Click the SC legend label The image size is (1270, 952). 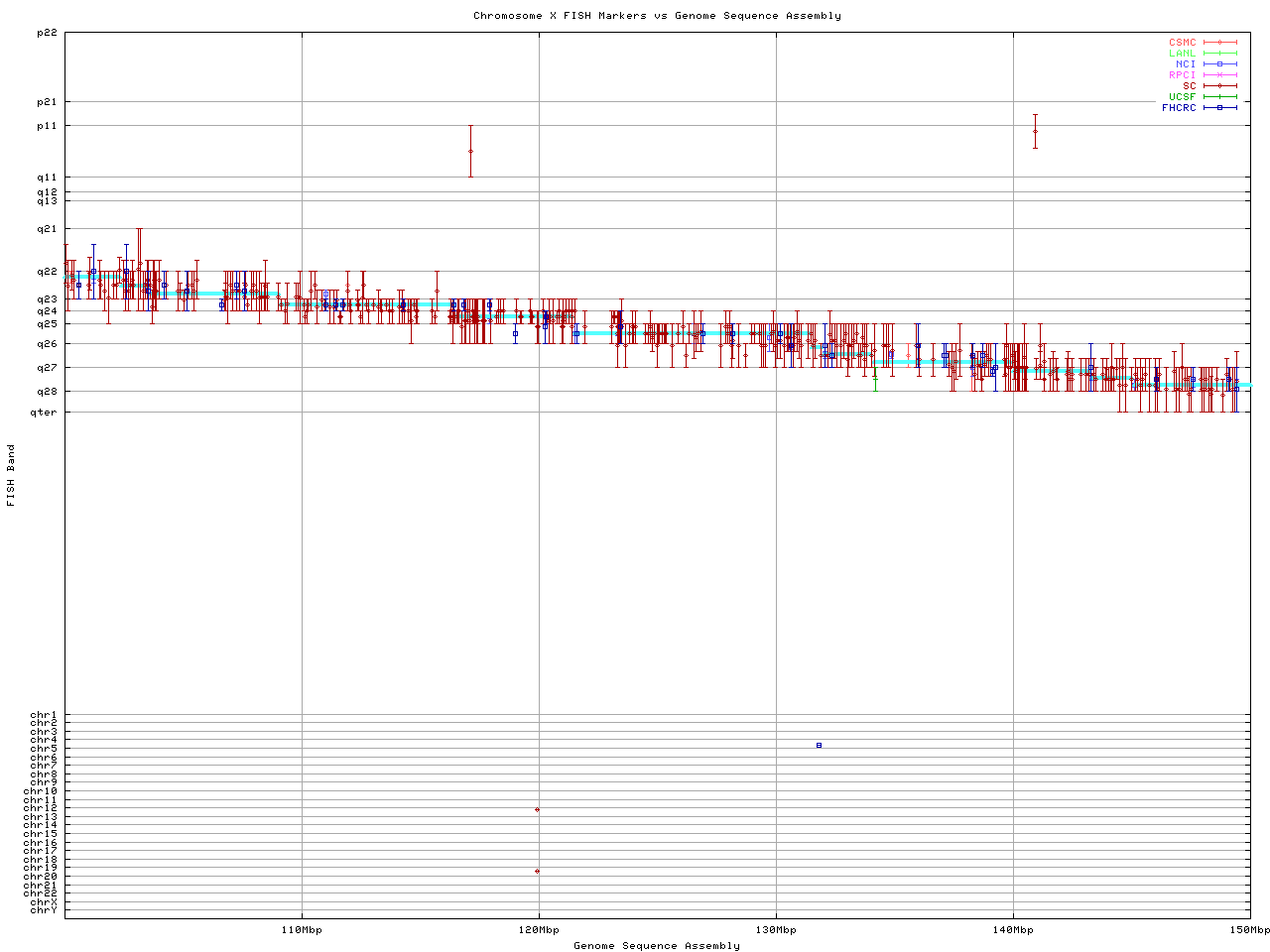point(1189,85)
